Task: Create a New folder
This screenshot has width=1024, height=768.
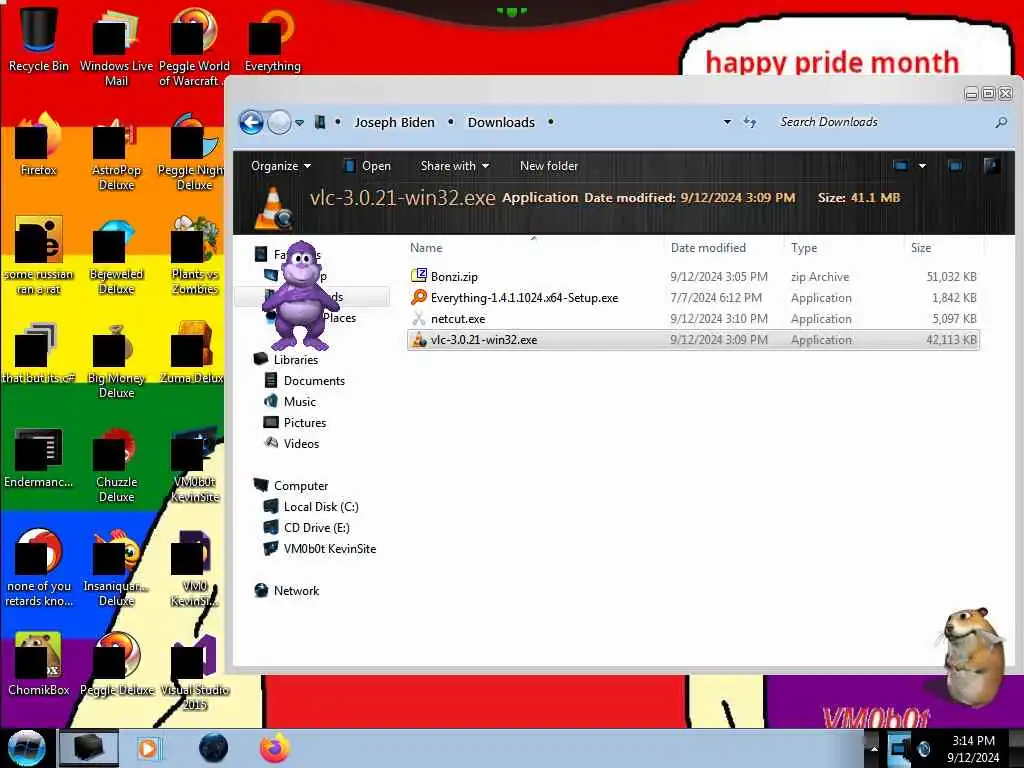Action: [549, 166]
